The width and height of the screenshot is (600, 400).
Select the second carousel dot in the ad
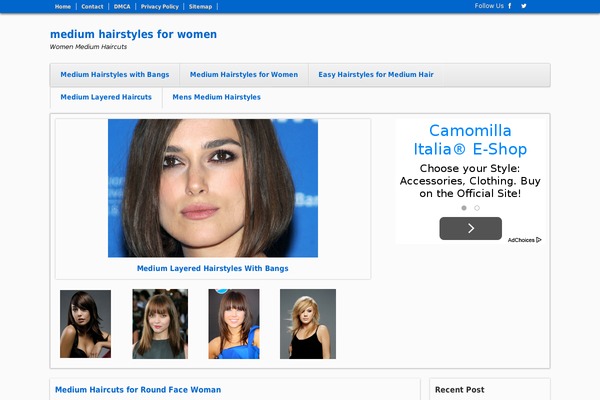(x=477, y=208)
